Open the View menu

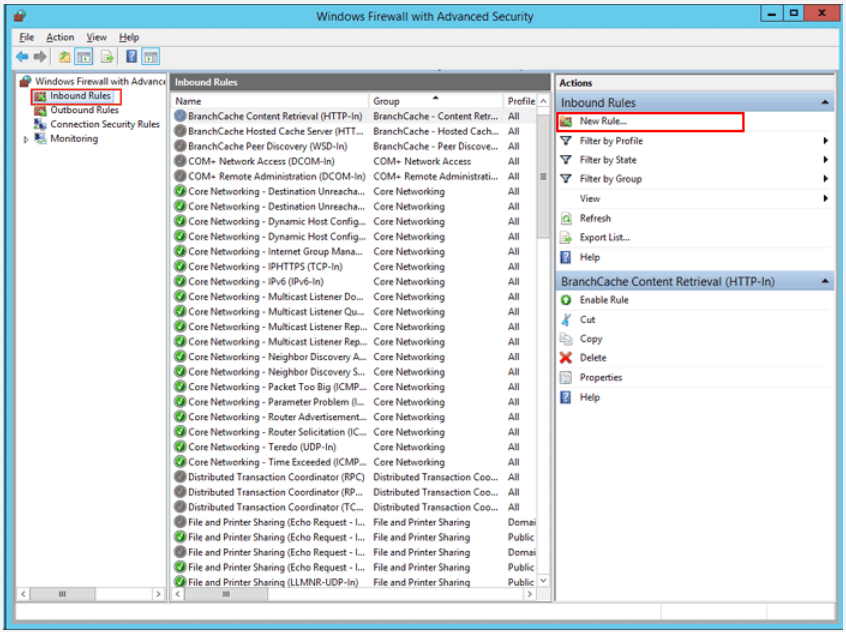[x=97, y=37]
